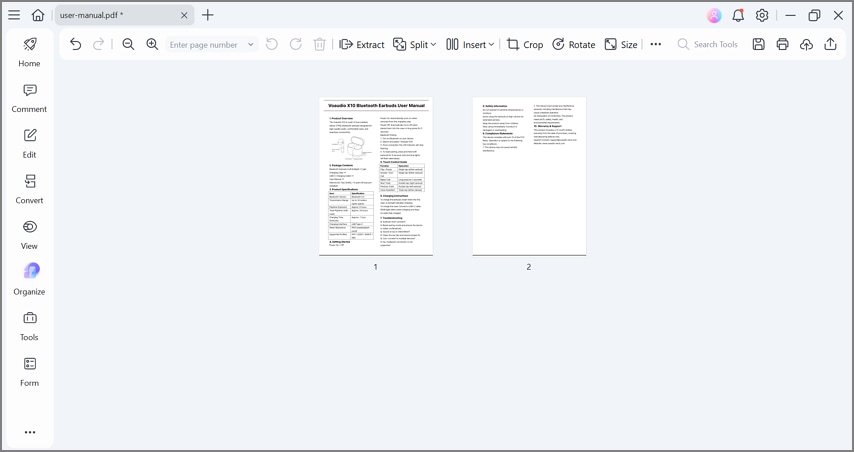Image resolution: width=854 pixels, height=452 pixels.
Task: Open the user profile avatar
Action: [x=714, y=15]
